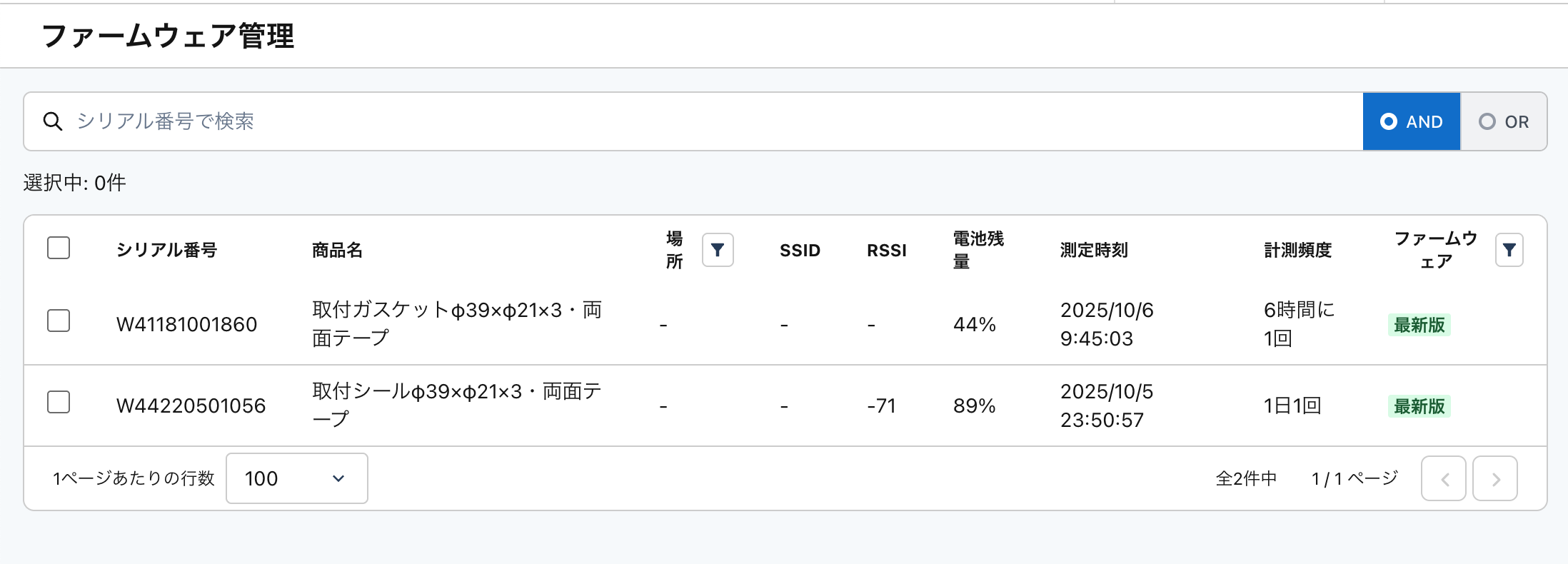Open the ファームウェア column filter

pyautogui.click(x=1509, y=250)
